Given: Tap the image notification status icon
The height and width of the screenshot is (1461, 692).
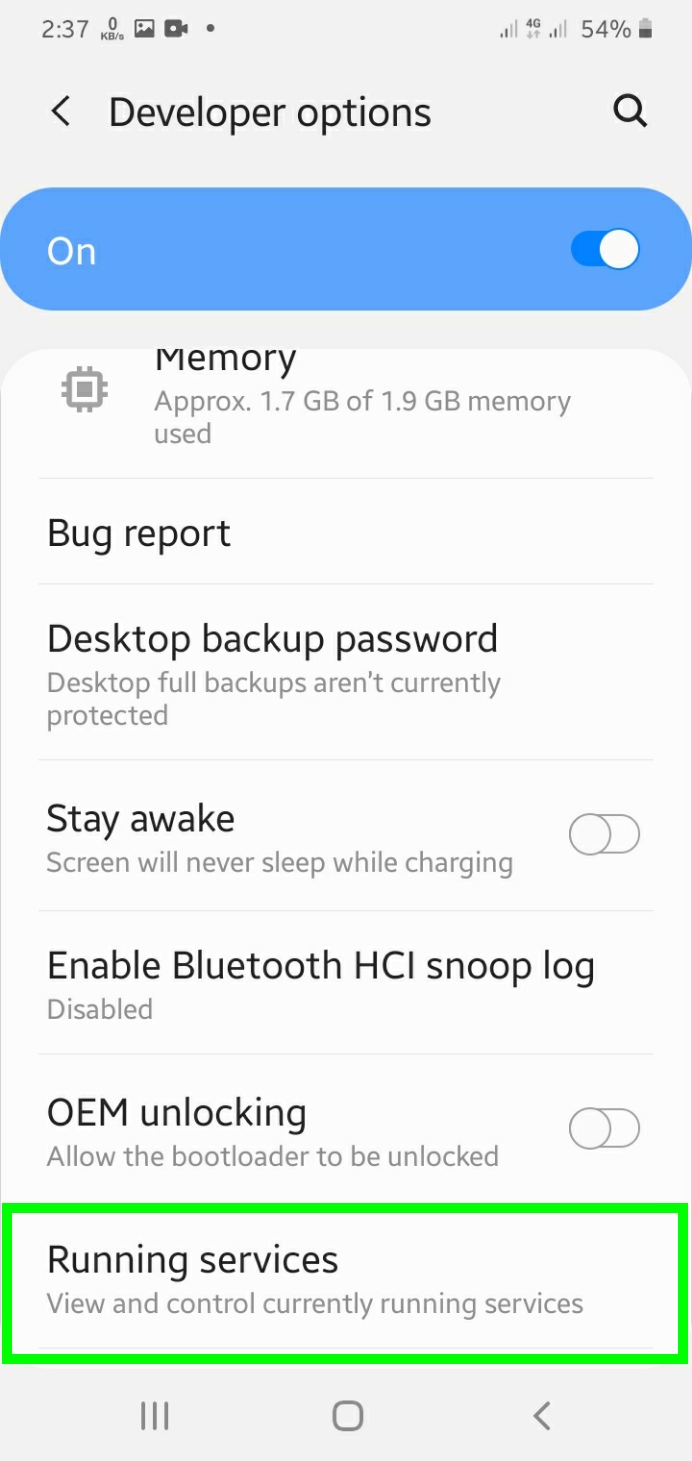Looking at the screenshot, I should coord(145,29).
